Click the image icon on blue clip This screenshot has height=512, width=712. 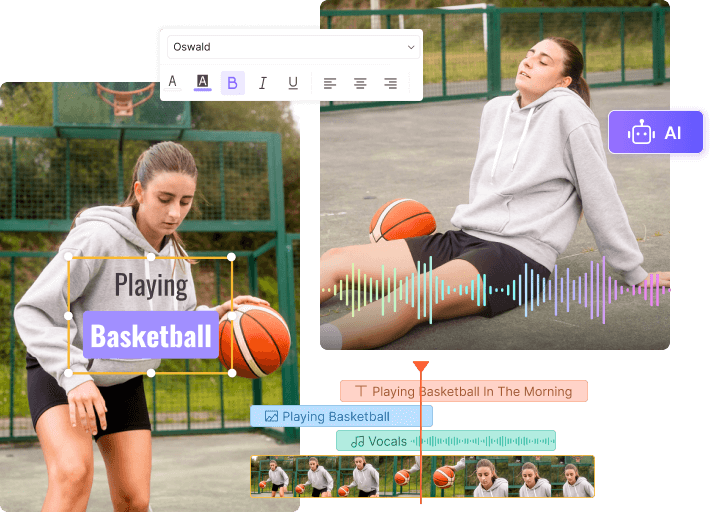(x=271, y=416)
